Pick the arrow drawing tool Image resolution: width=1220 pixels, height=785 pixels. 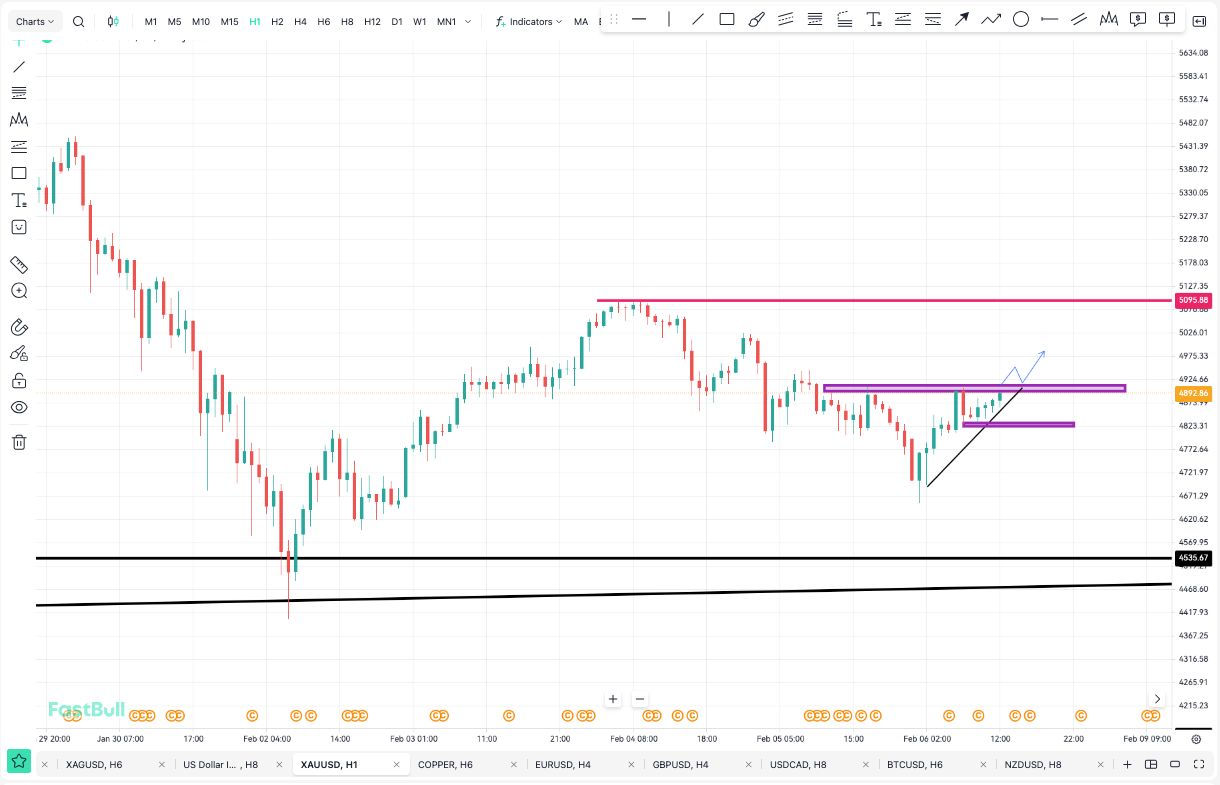click(962, 19)
